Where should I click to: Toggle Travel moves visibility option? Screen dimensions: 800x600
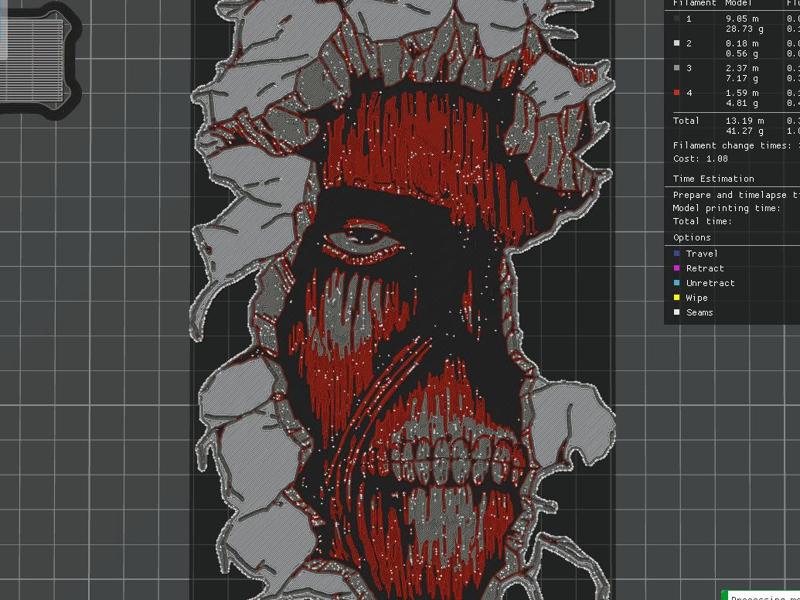[701, 254]
